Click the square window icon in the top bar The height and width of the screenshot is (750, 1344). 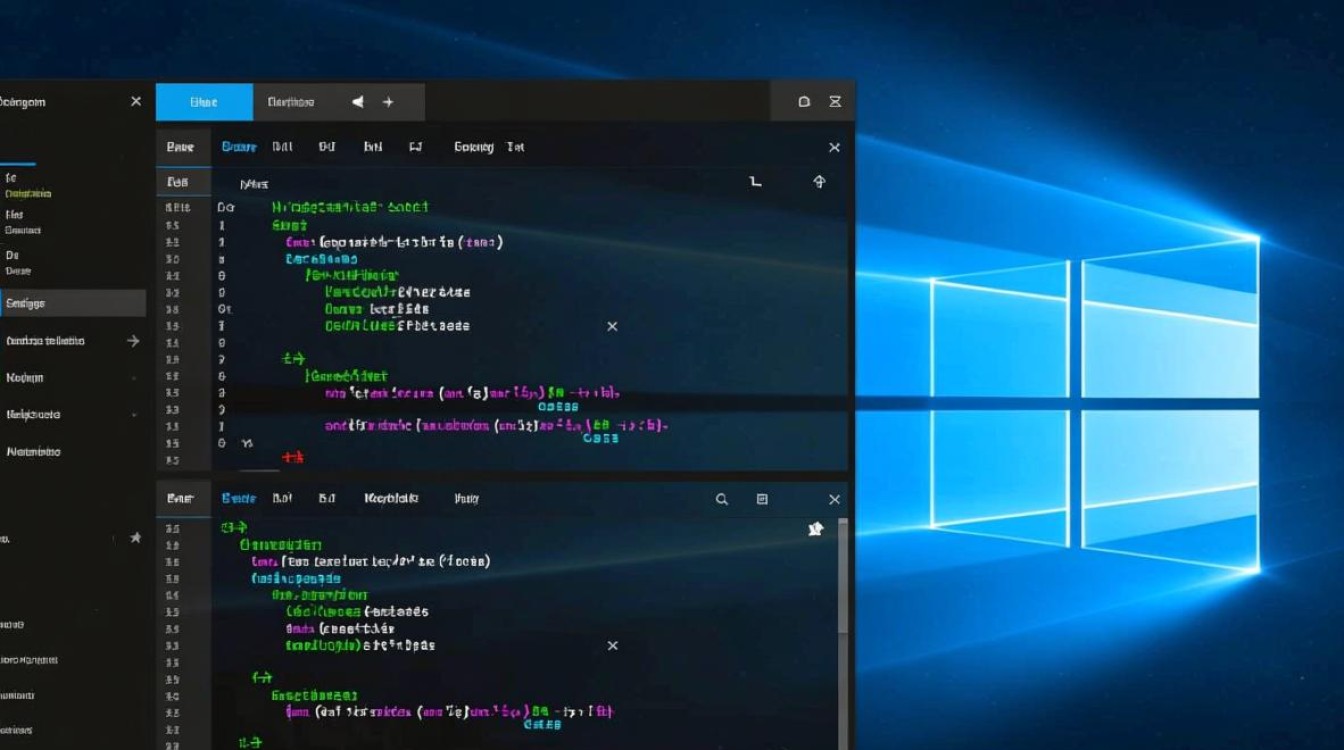[804, 102]
